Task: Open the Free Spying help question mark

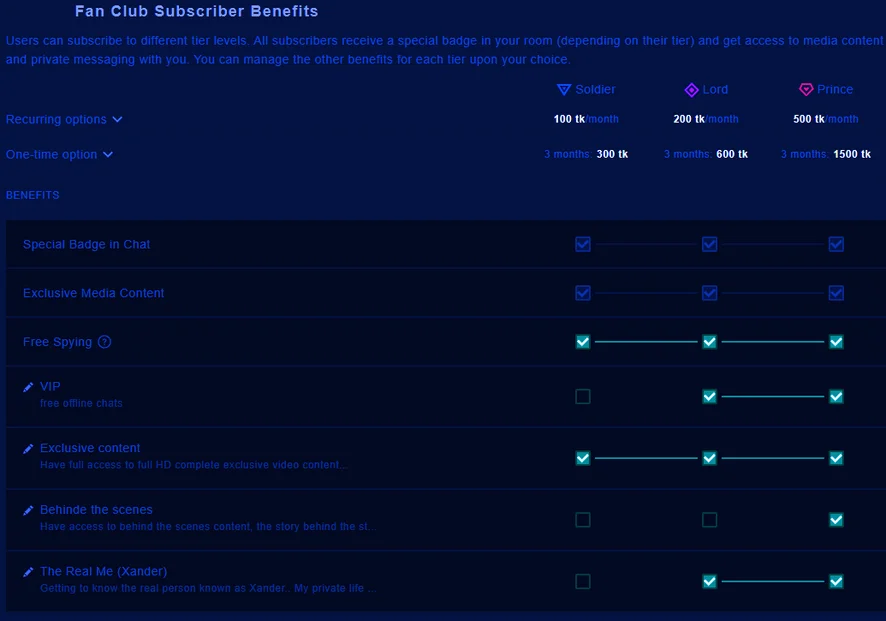Action: (105, 342)
